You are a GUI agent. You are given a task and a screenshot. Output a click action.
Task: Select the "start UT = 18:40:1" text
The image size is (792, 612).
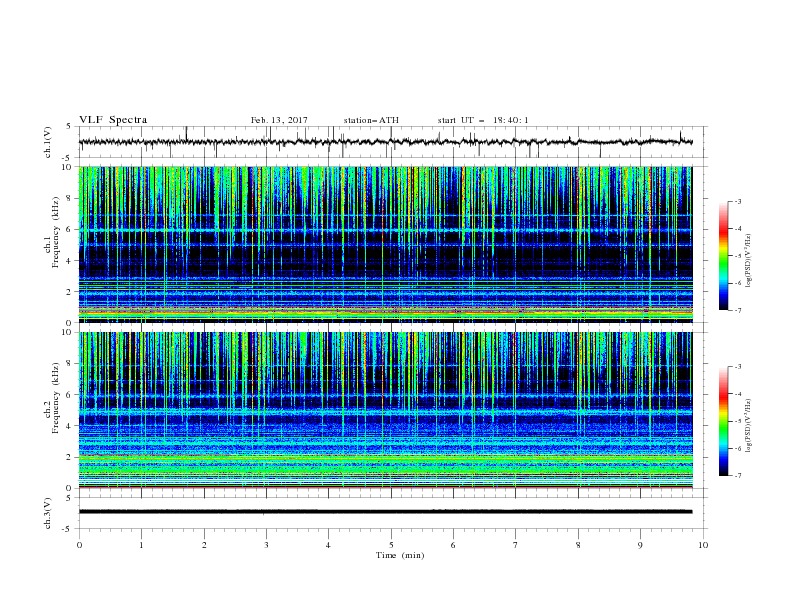pos(483,120)
